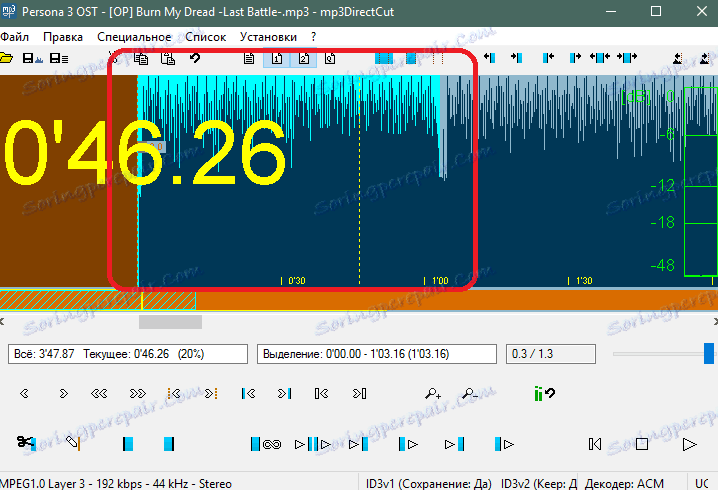Toggle the page 1 toolbar button
This screenshot has height=490, width=718.
277,58
